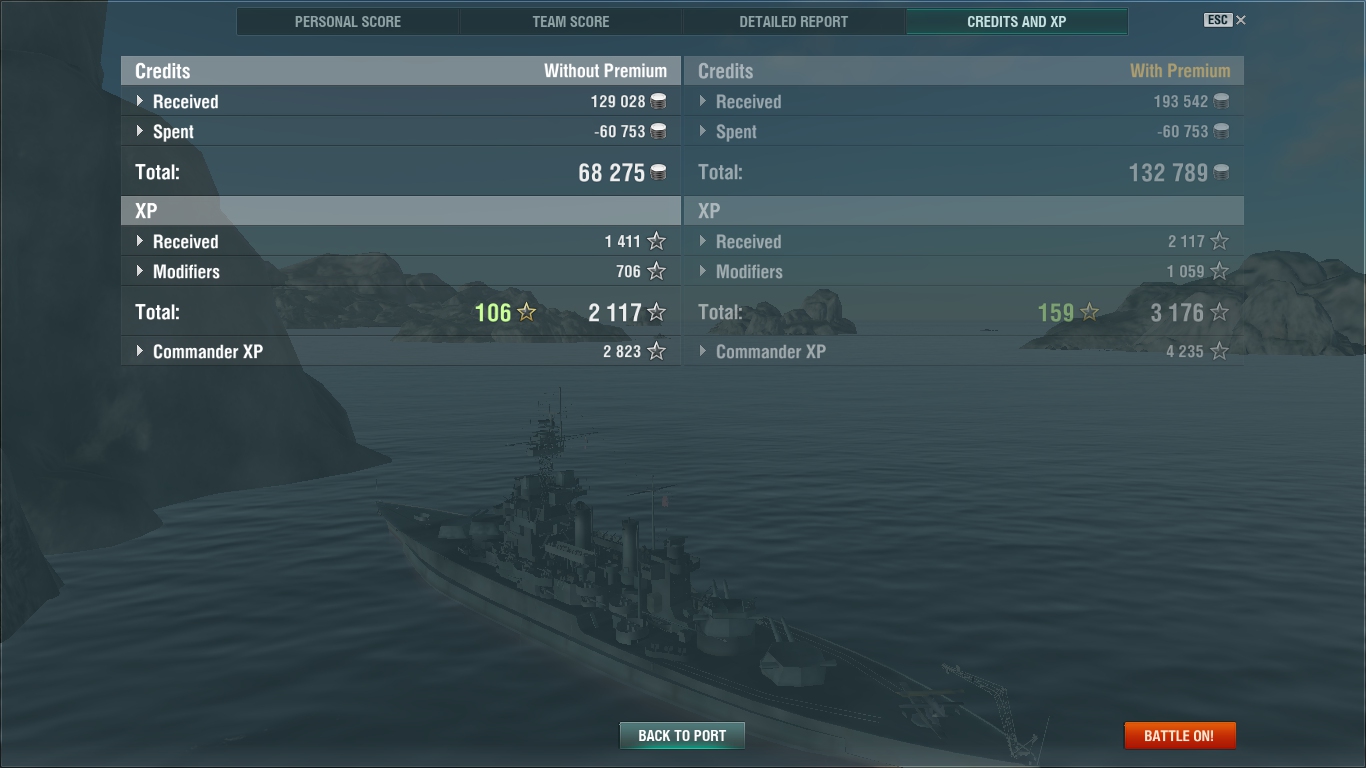Click the With Premium header label
1366x768 pixels.
(x=1180, y=71)
